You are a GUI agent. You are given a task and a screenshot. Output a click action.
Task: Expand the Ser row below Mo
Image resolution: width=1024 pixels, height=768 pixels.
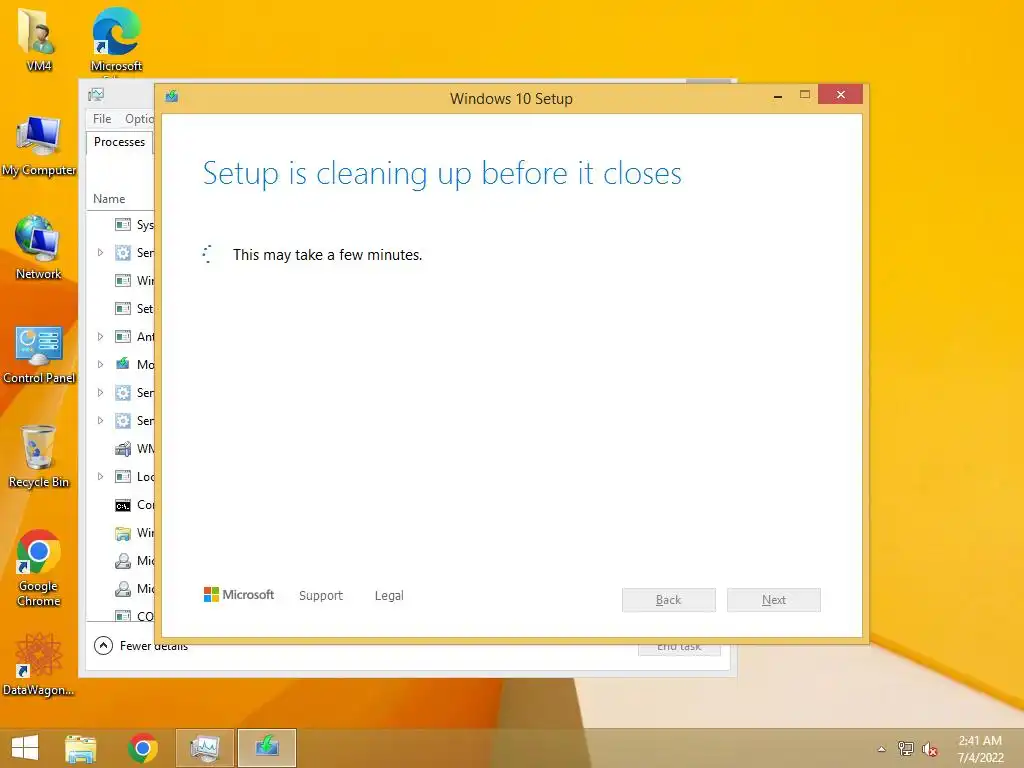101,393
